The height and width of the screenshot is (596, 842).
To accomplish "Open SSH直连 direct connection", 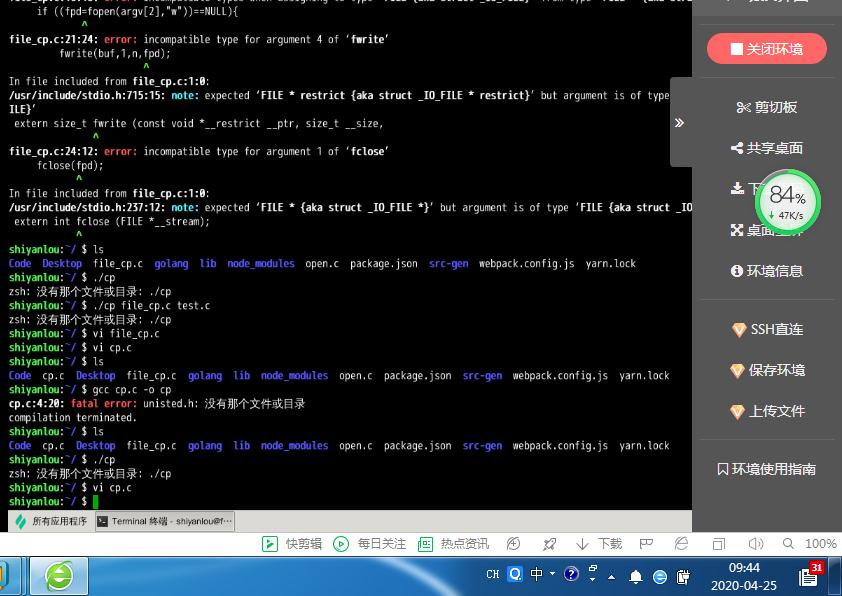I will (x=767, y=329).
